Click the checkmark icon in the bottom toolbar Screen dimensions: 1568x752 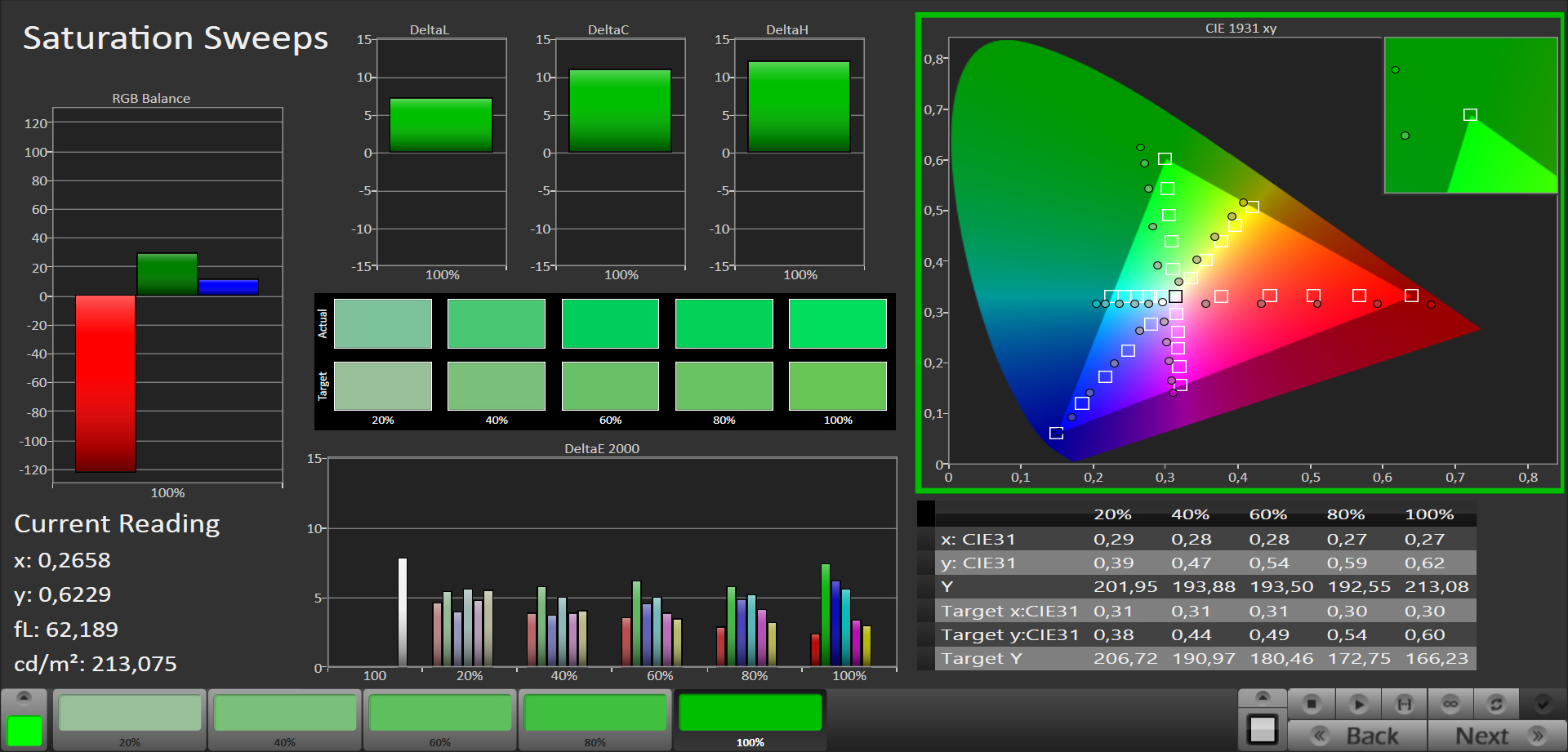point(1543,704)
